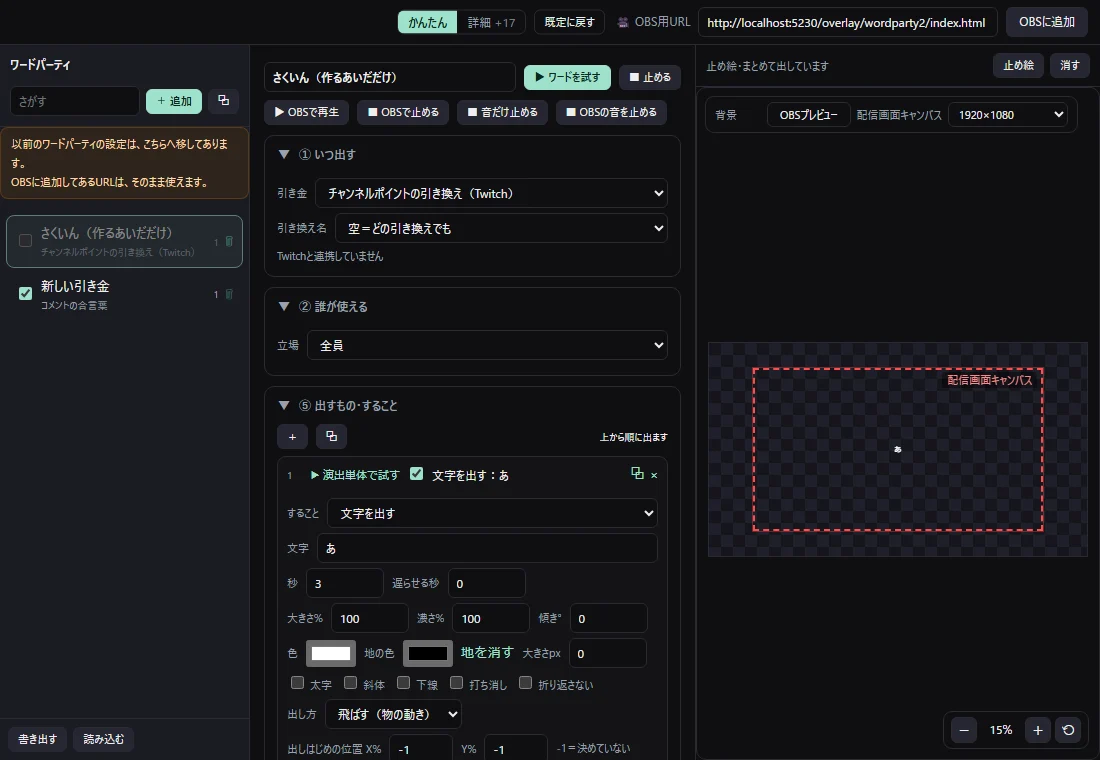Click the 大きさpx field
The height and width of the screenshot is (760, 1100).
(608, 653)
